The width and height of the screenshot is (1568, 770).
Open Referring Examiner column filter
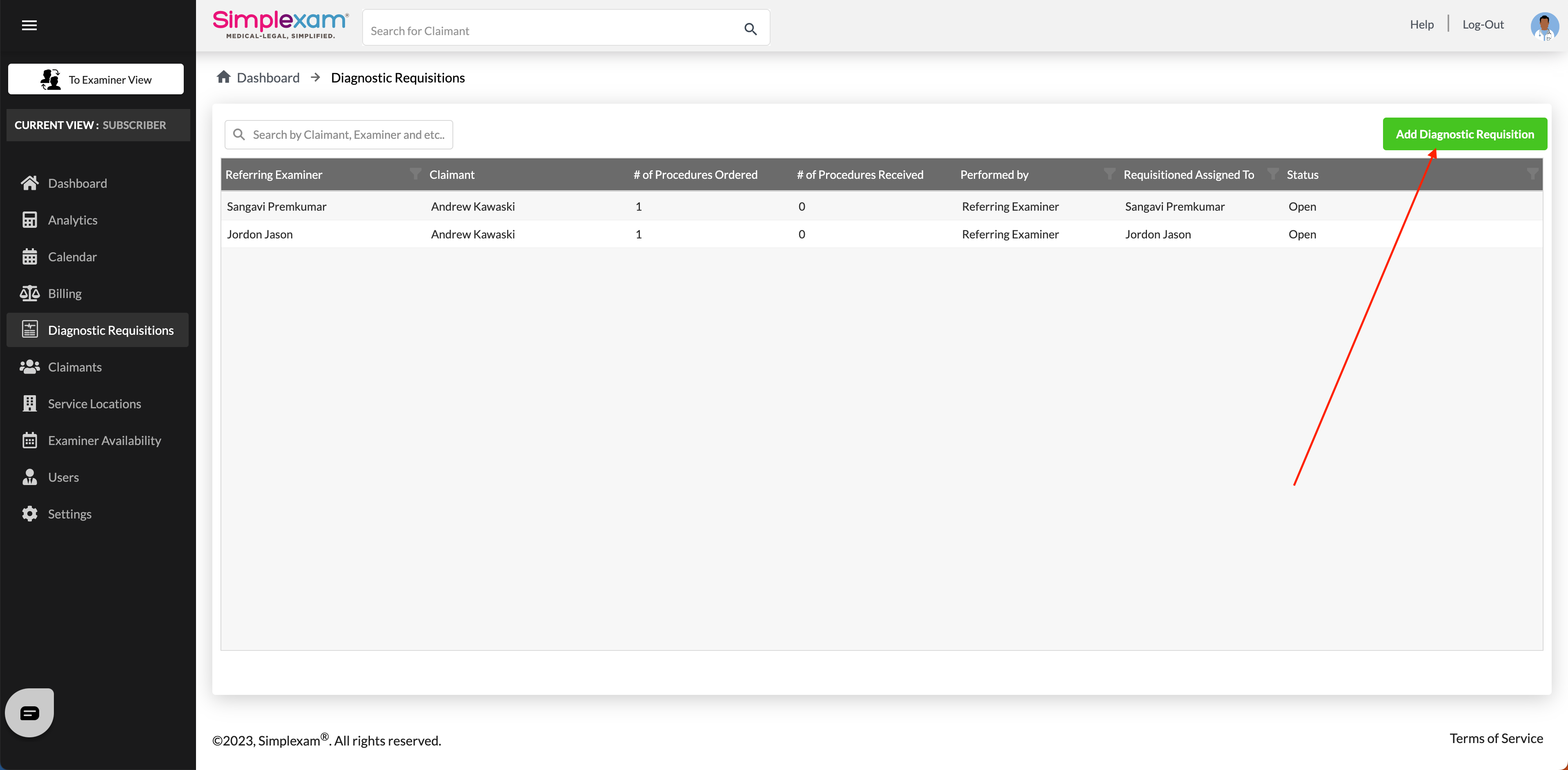[x=415, y=174]
